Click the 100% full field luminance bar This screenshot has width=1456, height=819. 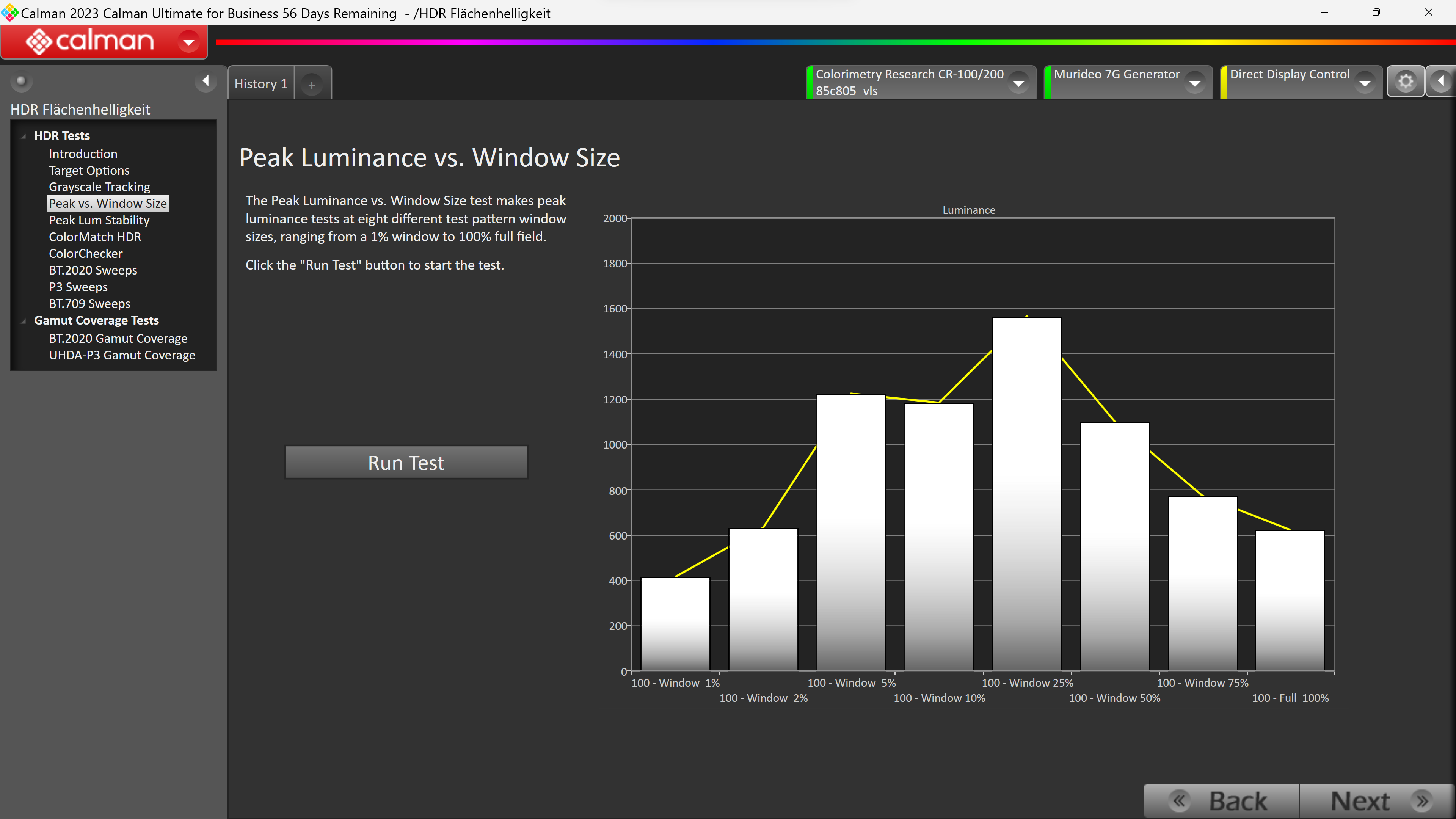(x=1290, y=601)
